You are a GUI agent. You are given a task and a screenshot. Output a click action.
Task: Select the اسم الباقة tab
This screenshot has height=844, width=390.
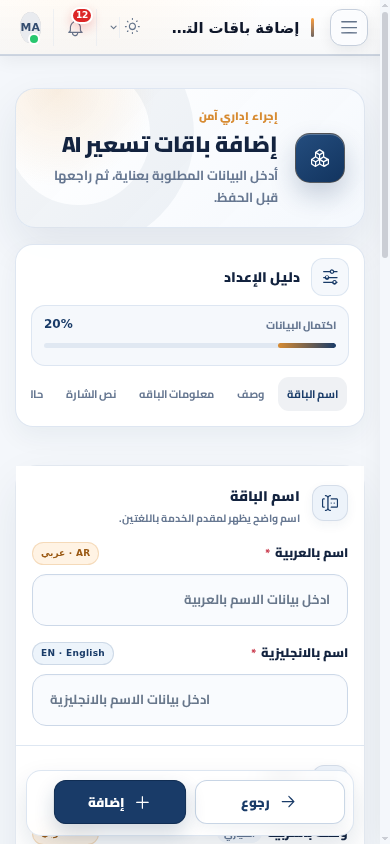pyautogui.click(x=313, y=395)
